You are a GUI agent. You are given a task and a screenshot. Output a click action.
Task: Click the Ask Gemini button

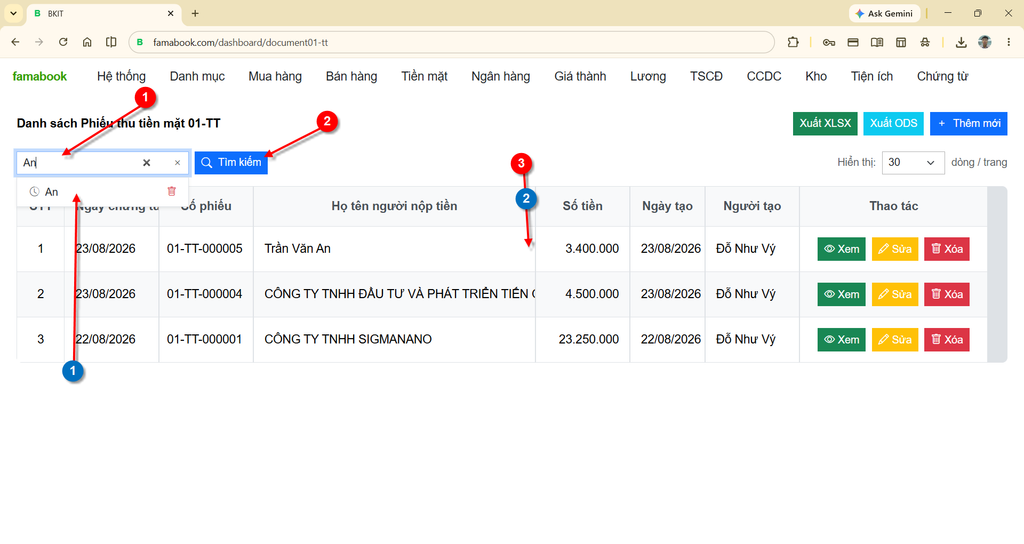pyautogui.click(x=884, y=13)
